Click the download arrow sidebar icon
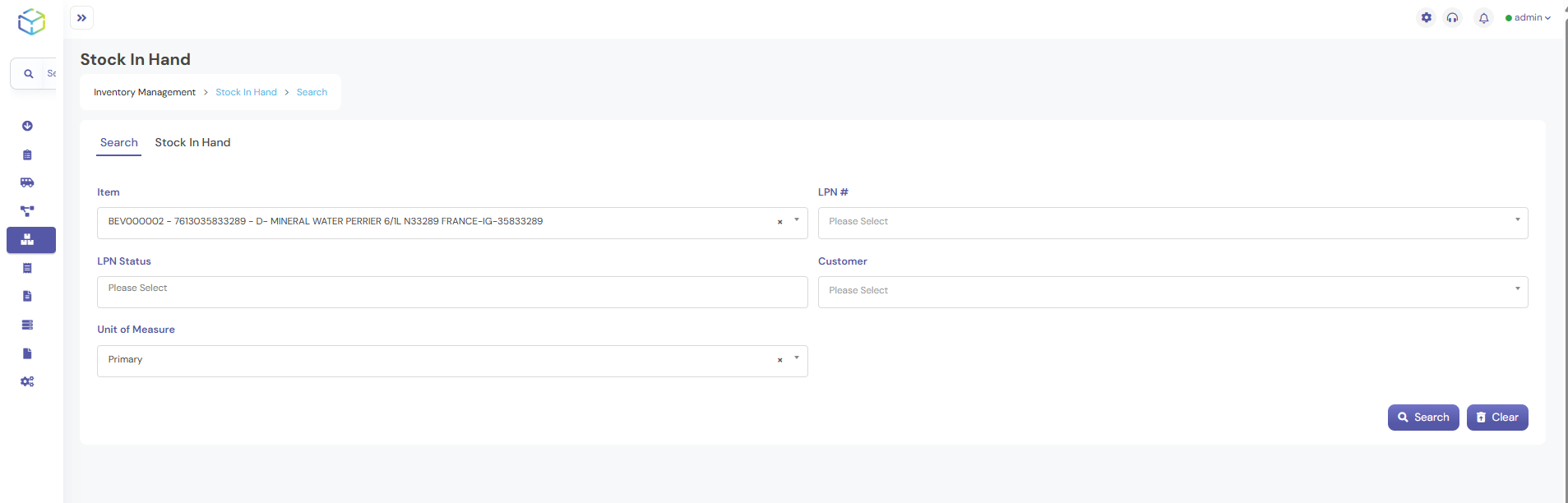Viewport: 1568px width, 503px height. click(x=27, y=126)
